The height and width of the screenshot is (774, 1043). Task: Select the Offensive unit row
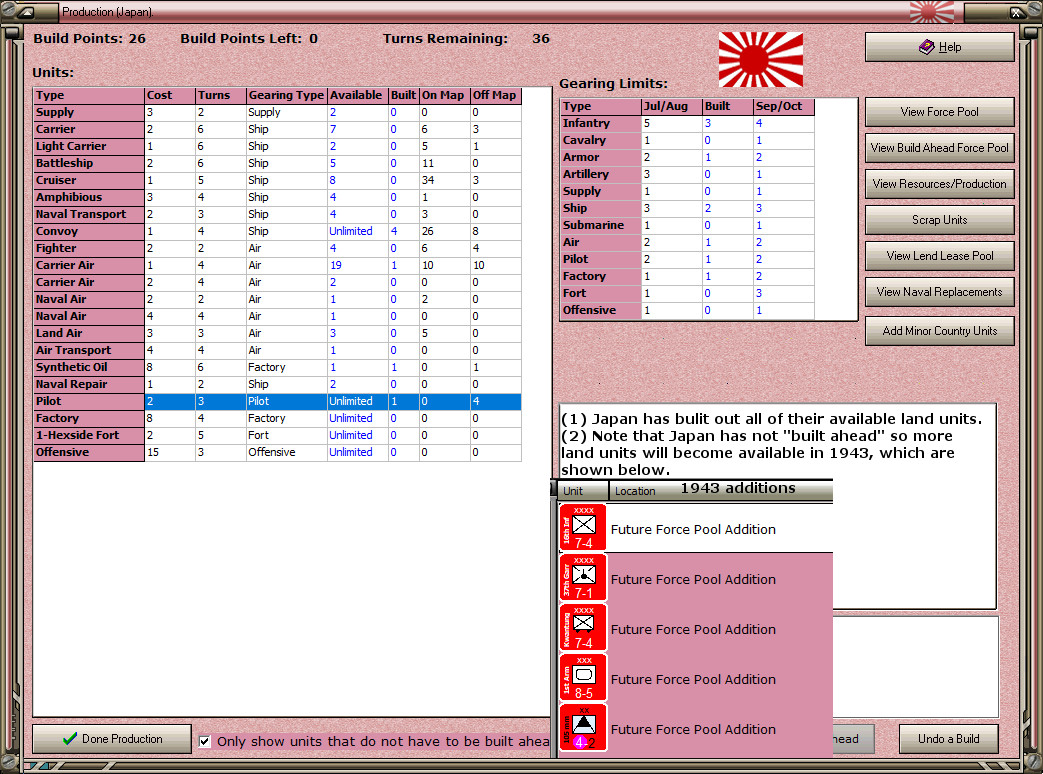[x=277, y=452]
